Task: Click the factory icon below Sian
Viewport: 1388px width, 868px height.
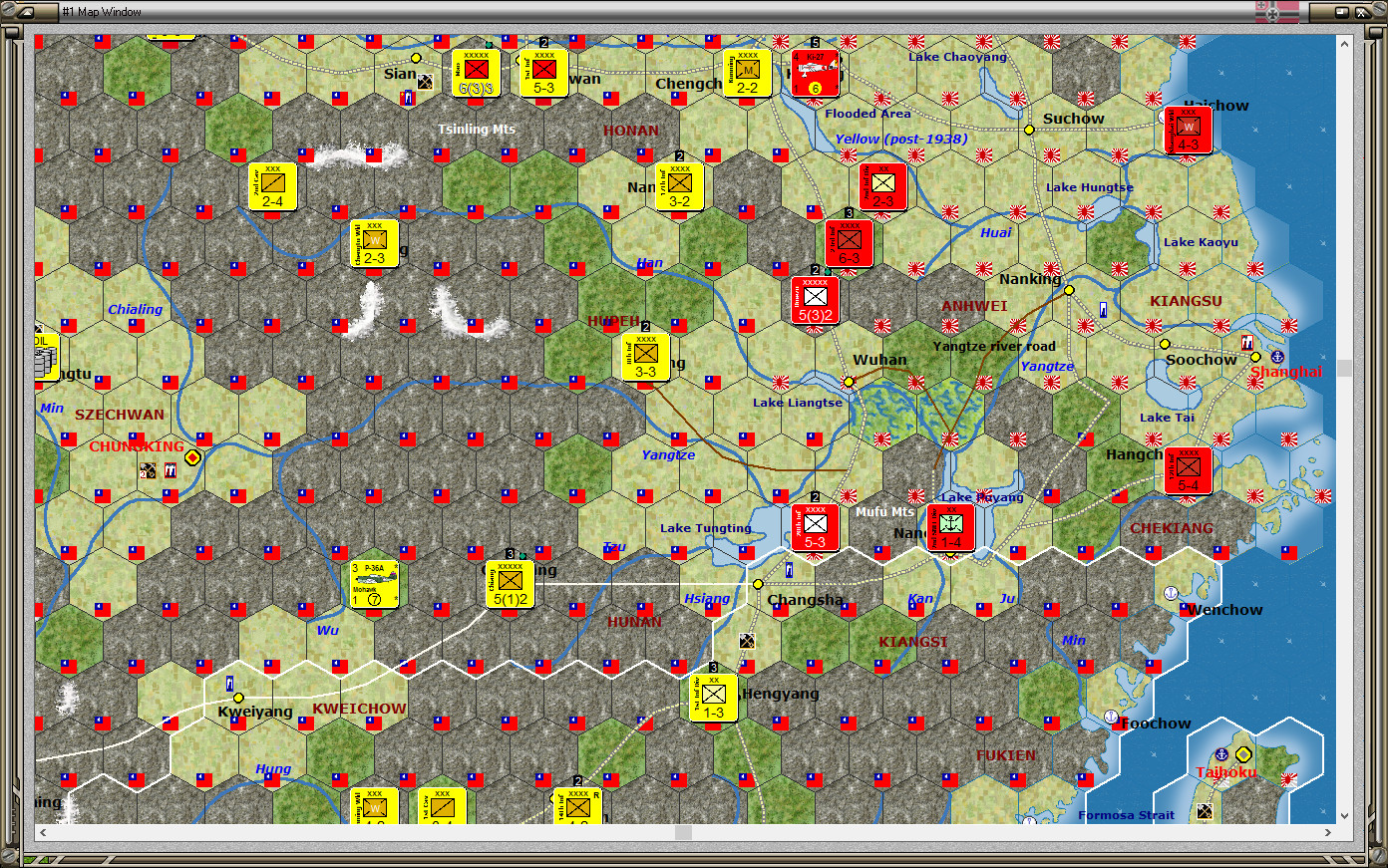Action: (x=426, y=83)
